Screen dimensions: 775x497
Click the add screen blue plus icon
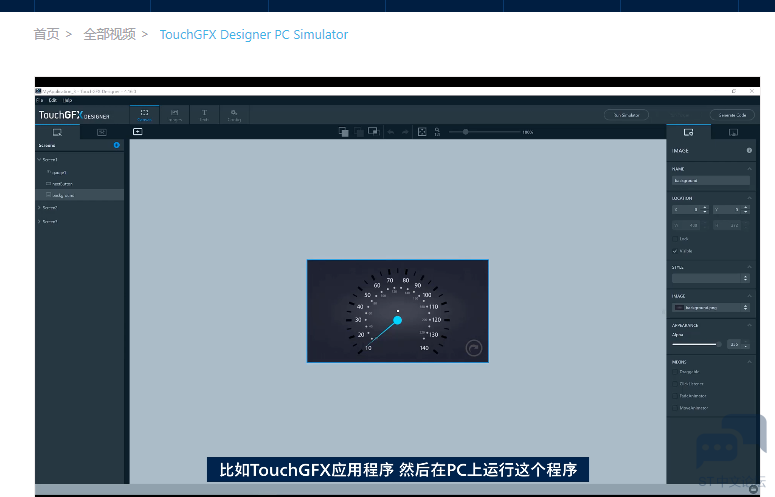[x=117, y=145]
